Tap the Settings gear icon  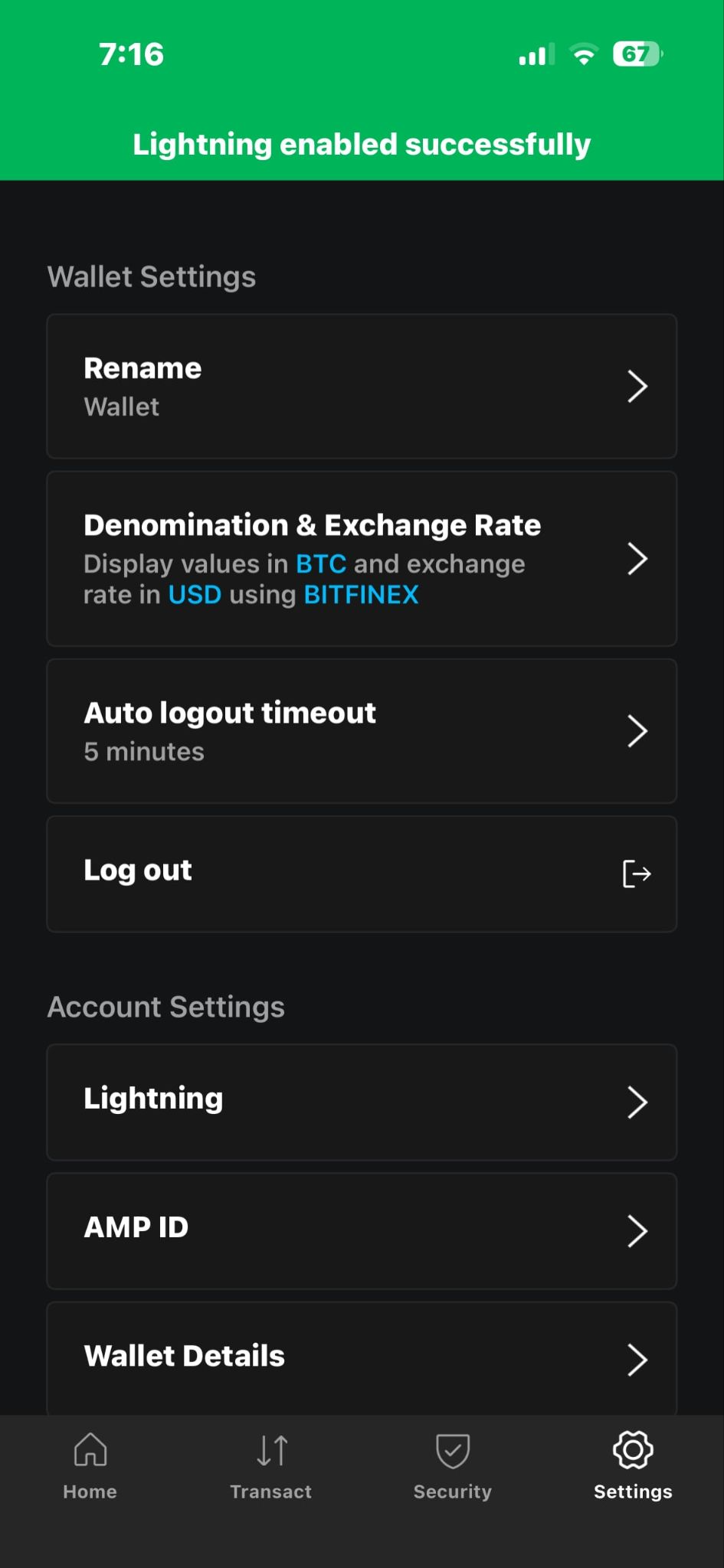[633, 1450]
